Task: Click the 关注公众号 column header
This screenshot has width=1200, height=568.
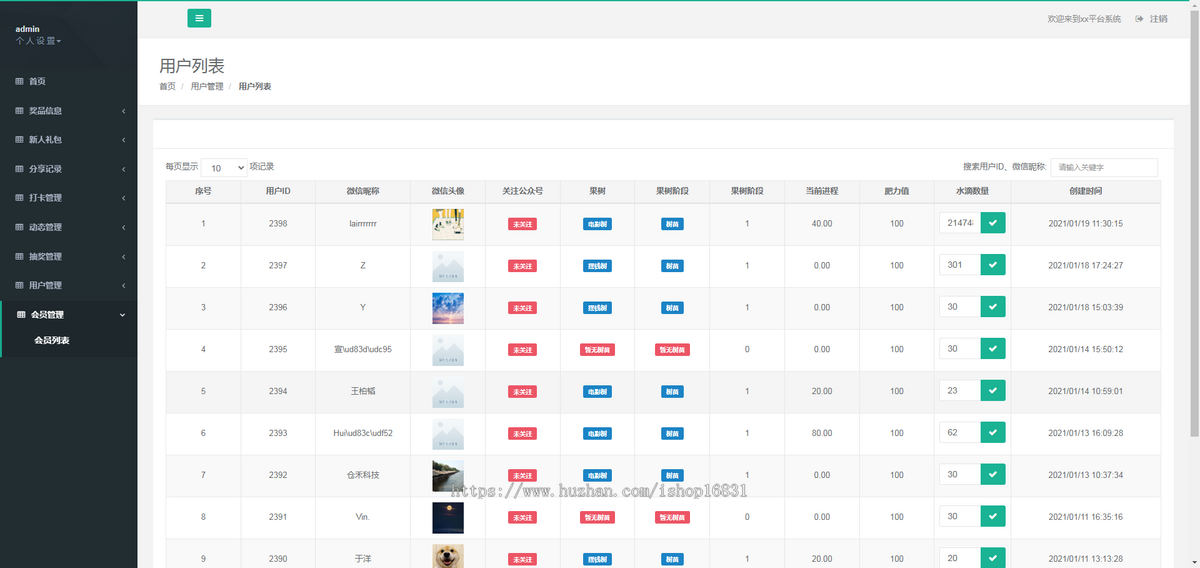Action: click(522, 191)
